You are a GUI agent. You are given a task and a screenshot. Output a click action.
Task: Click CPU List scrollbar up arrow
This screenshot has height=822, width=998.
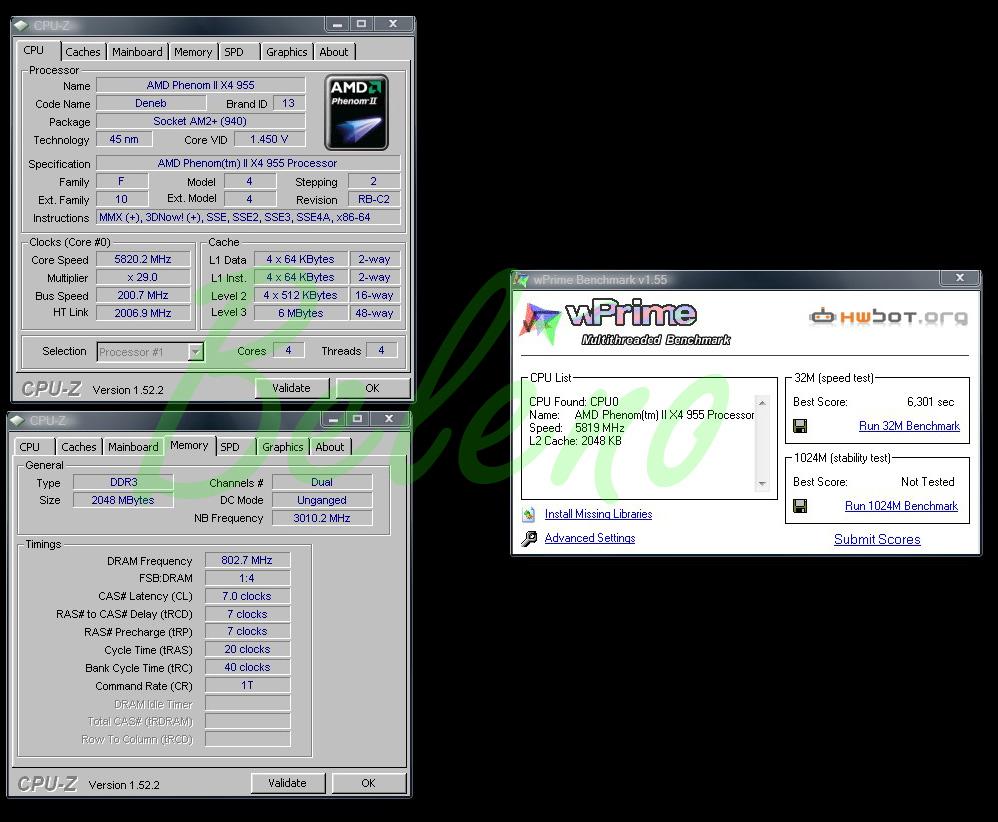coord(762,402)
